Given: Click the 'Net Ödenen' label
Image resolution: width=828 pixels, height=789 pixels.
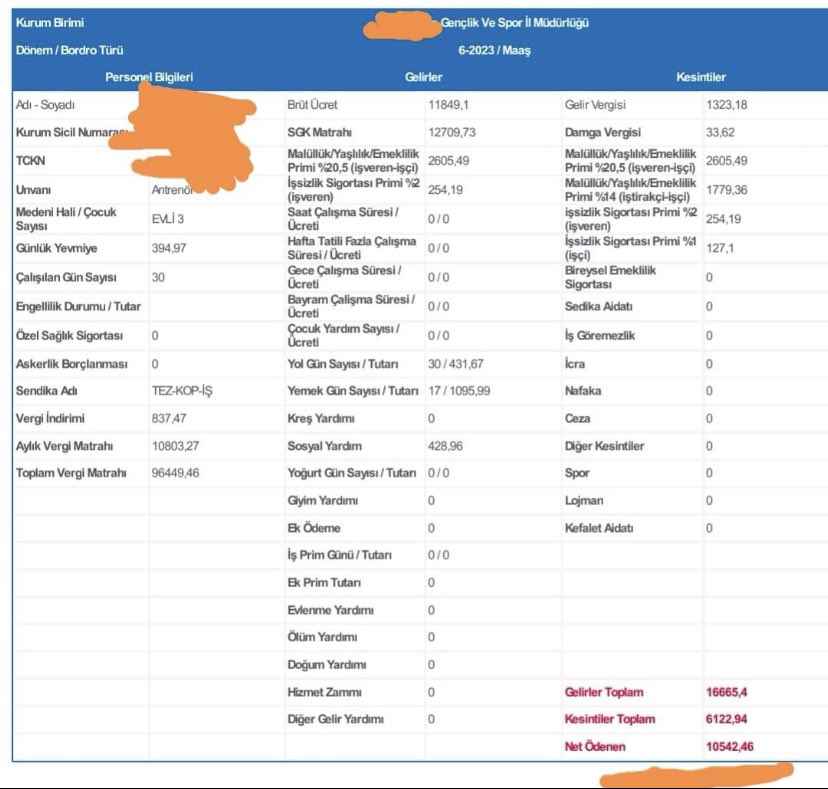Looking at the screenshot, I should click(595, 746).
